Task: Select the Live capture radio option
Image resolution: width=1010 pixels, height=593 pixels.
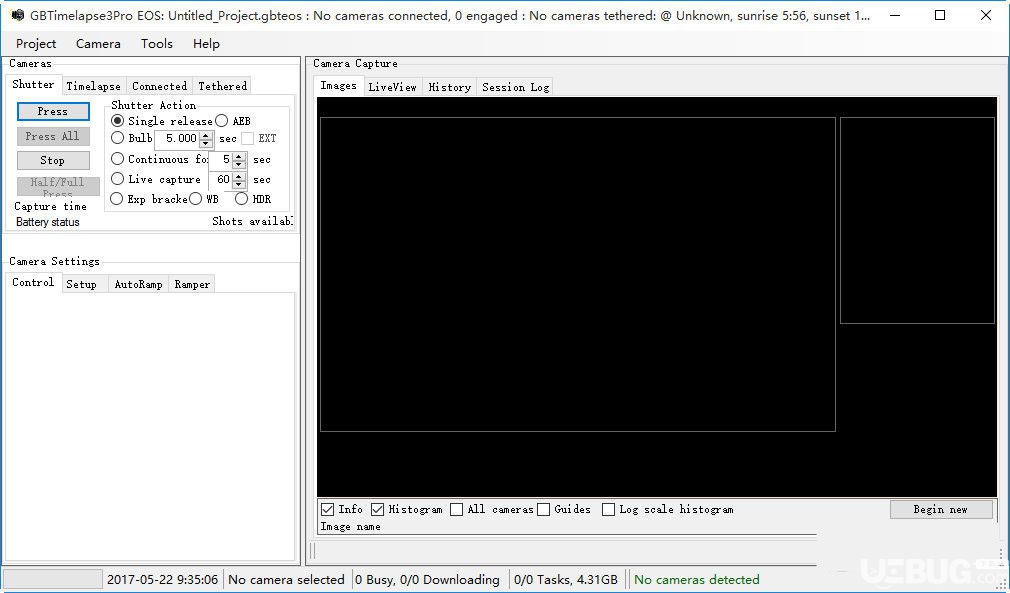Action: point(117,179)
